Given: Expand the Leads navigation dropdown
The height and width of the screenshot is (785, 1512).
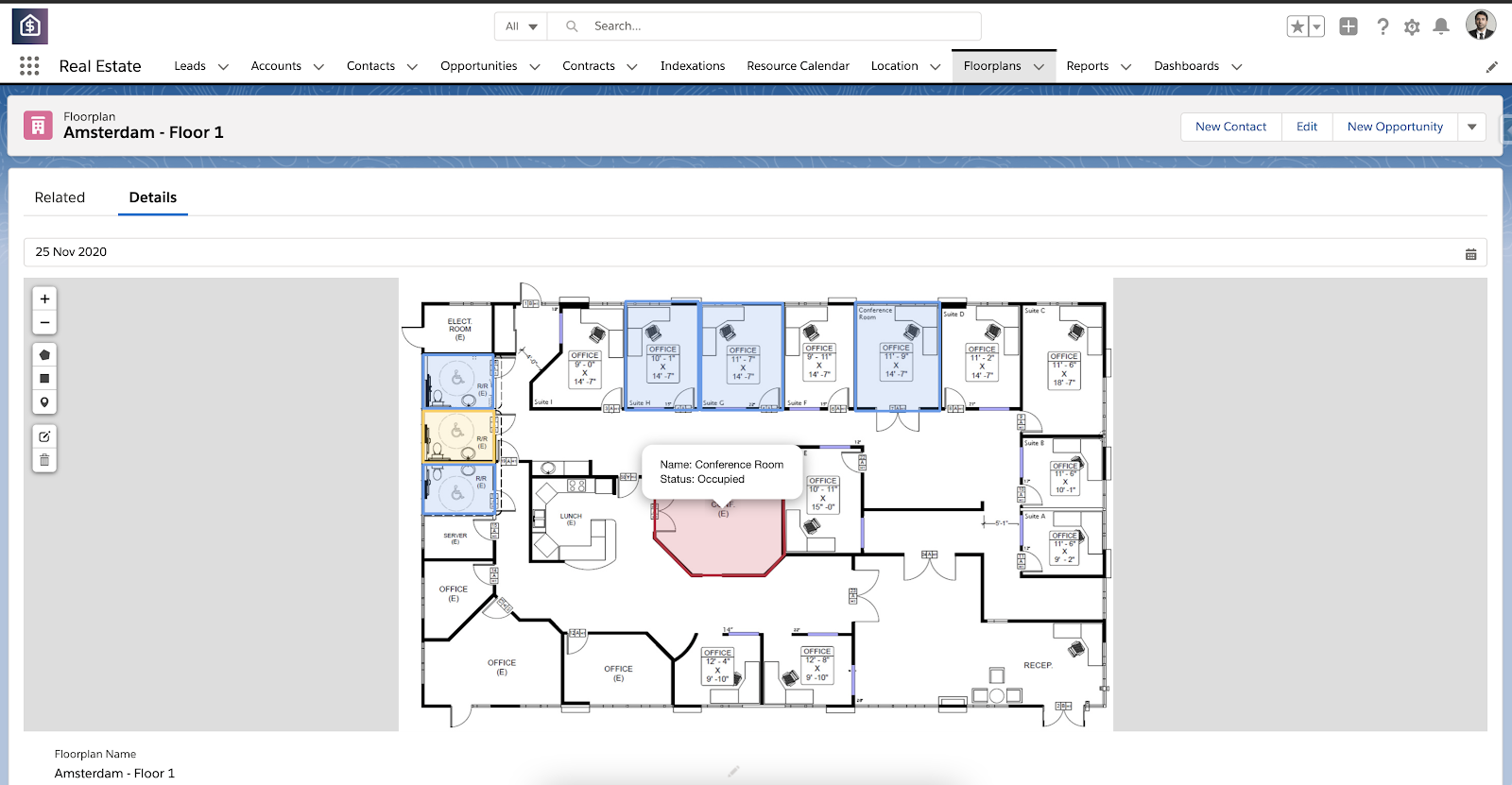Looking at the screenshot, I should pyautogui.click(x=223, y=67).
